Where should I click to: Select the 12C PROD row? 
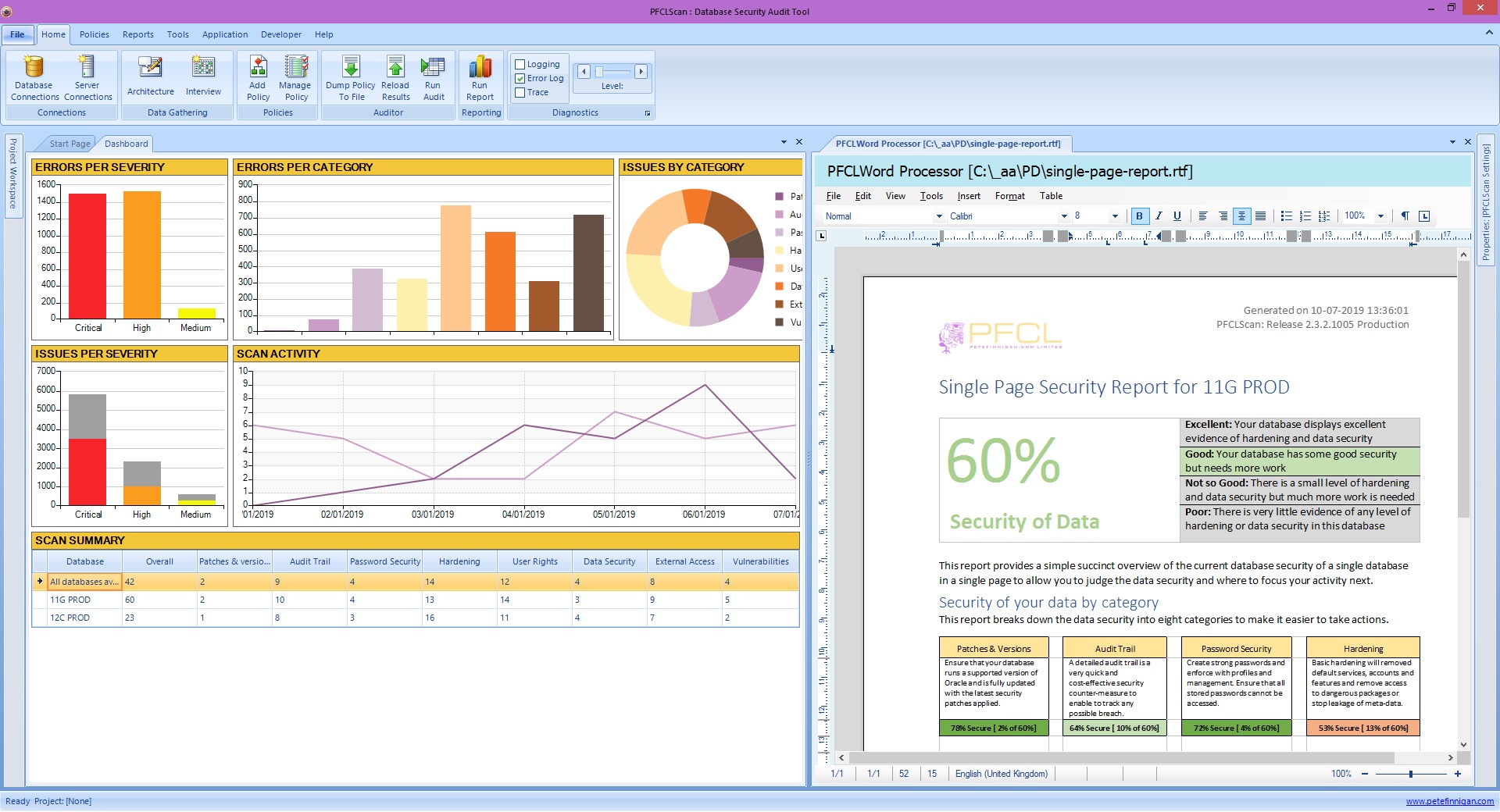point(416,618)
